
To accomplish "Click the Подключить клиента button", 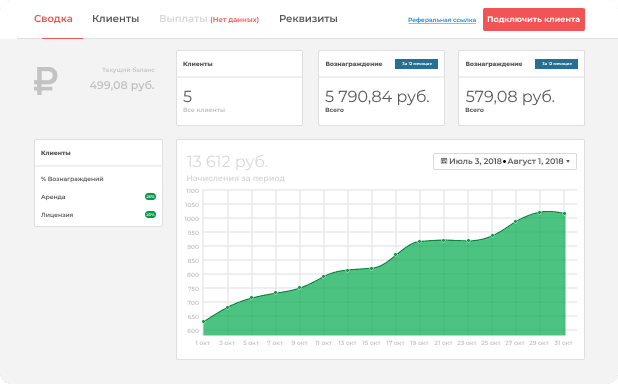I will (534, 19).
